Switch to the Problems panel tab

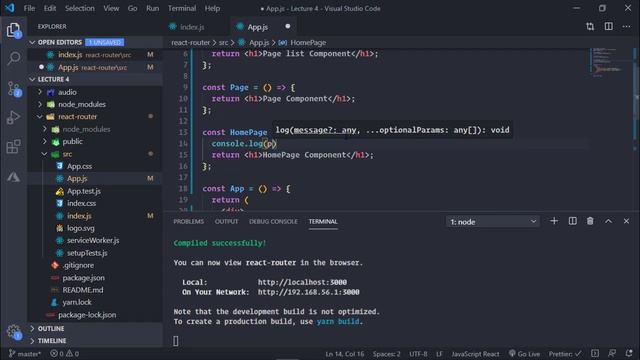pos(188,221)
